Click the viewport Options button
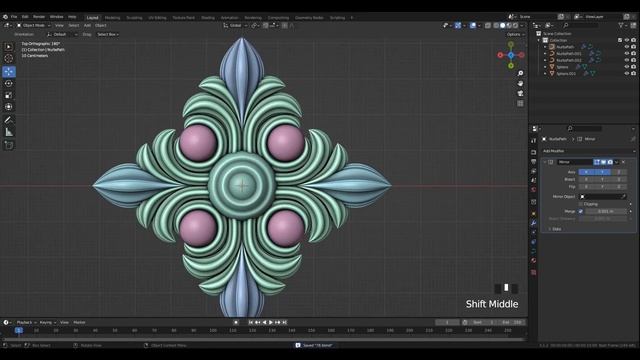Viewport: 640px width, 360px height. 515,35
